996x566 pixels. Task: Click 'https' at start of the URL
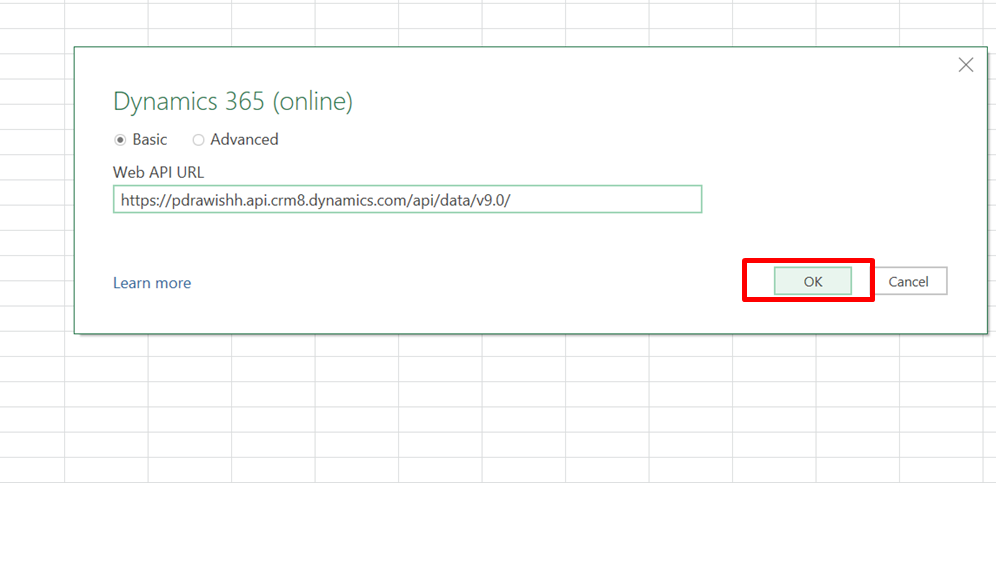[x=138, y=200]
